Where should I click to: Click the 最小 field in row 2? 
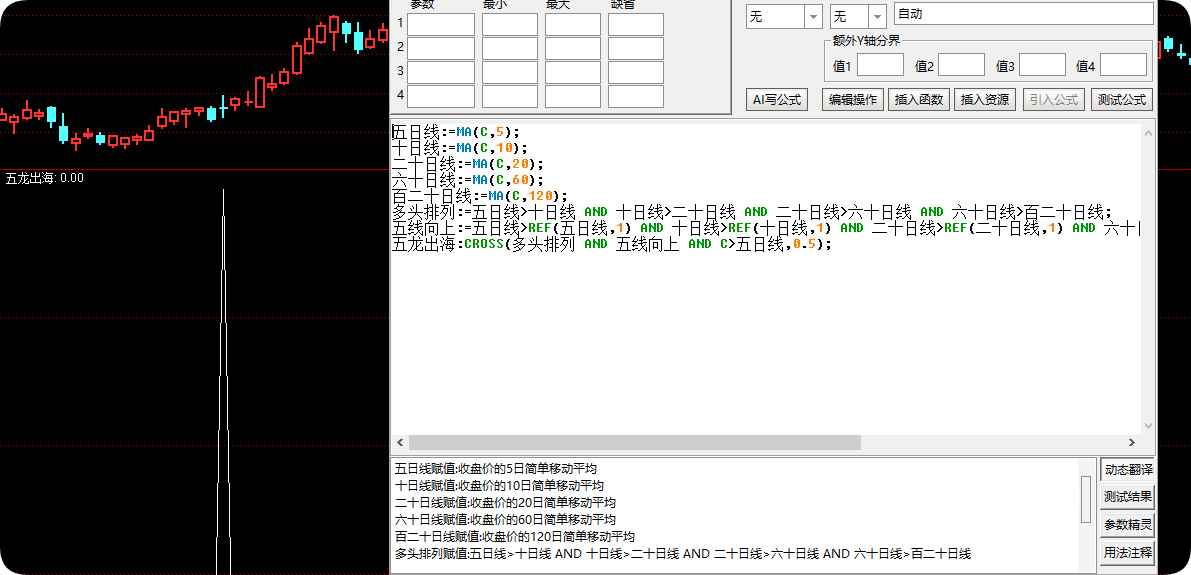tap(510, 49)
